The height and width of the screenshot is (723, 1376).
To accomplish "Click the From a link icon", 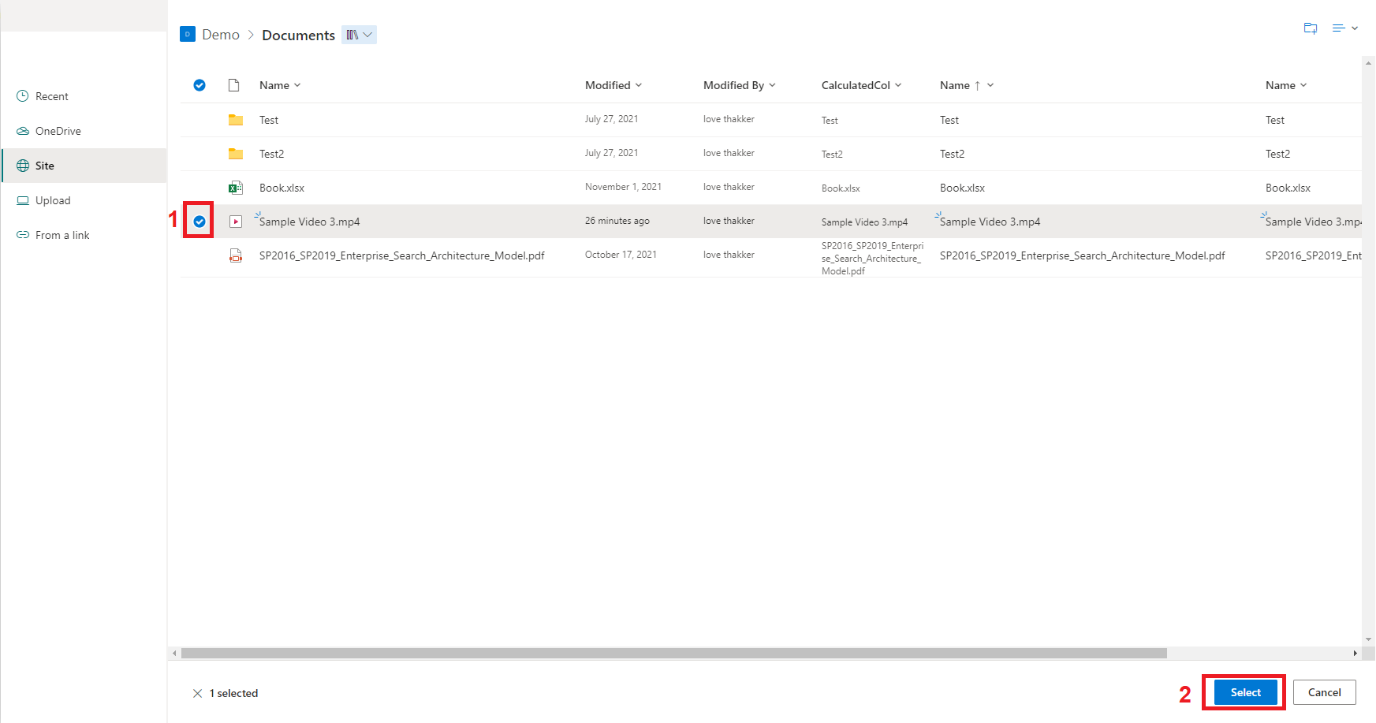I will click(x=22, y=234).
